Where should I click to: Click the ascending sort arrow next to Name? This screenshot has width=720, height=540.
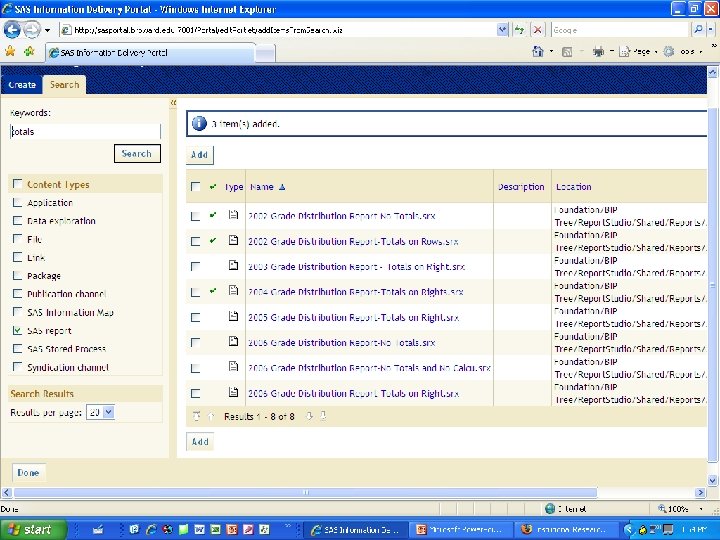point(282,187)
